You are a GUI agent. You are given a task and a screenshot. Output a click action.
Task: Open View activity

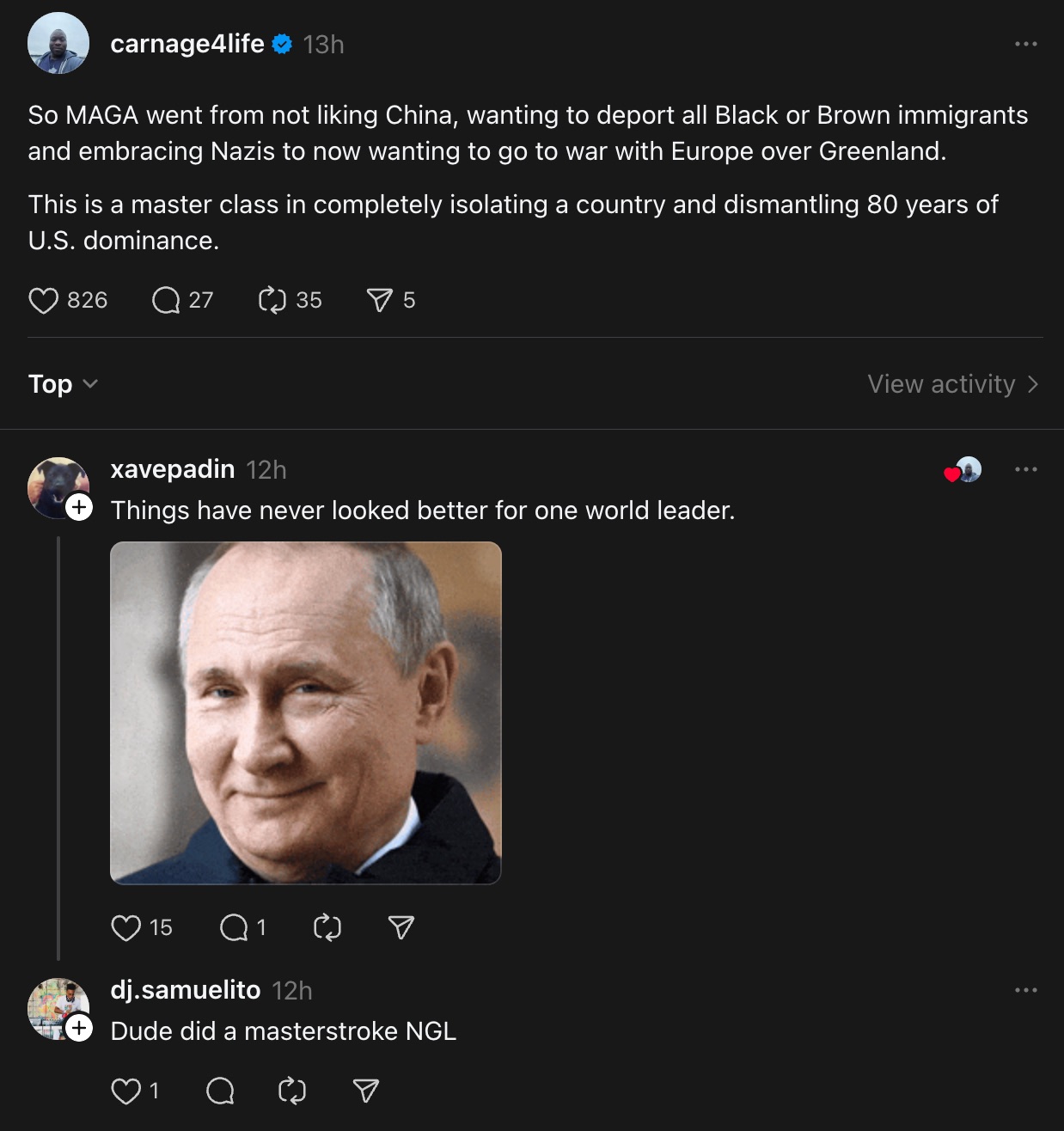[x=951, y=384]
